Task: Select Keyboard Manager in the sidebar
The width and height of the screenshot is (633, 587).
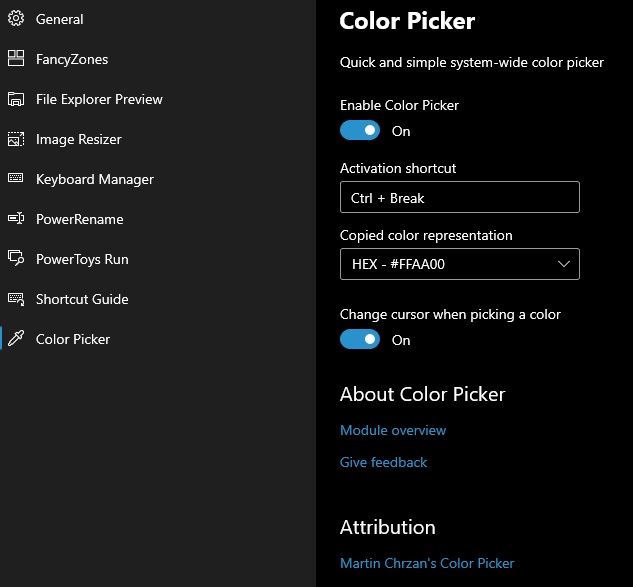Action: (95, 179)
